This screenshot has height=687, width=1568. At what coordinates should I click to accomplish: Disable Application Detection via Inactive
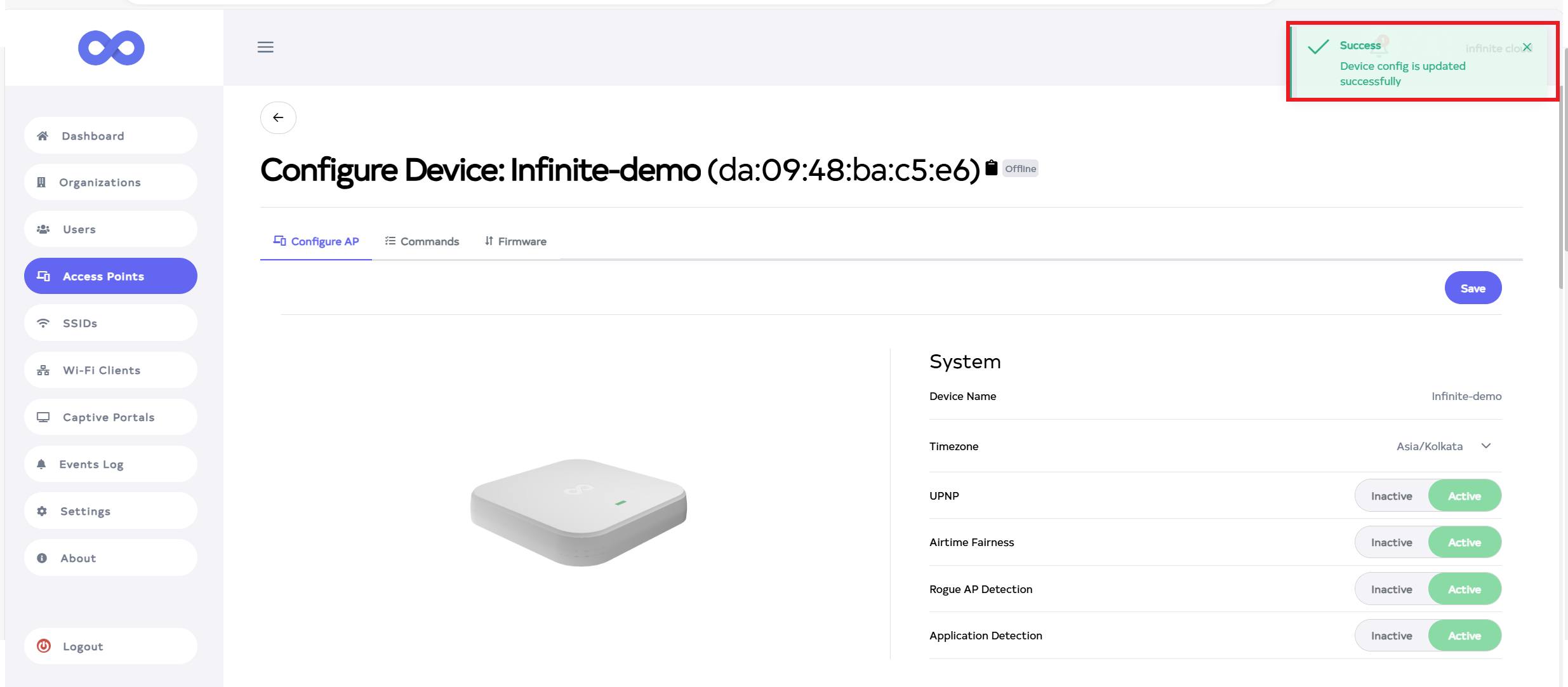click(x=1391, y=636)
